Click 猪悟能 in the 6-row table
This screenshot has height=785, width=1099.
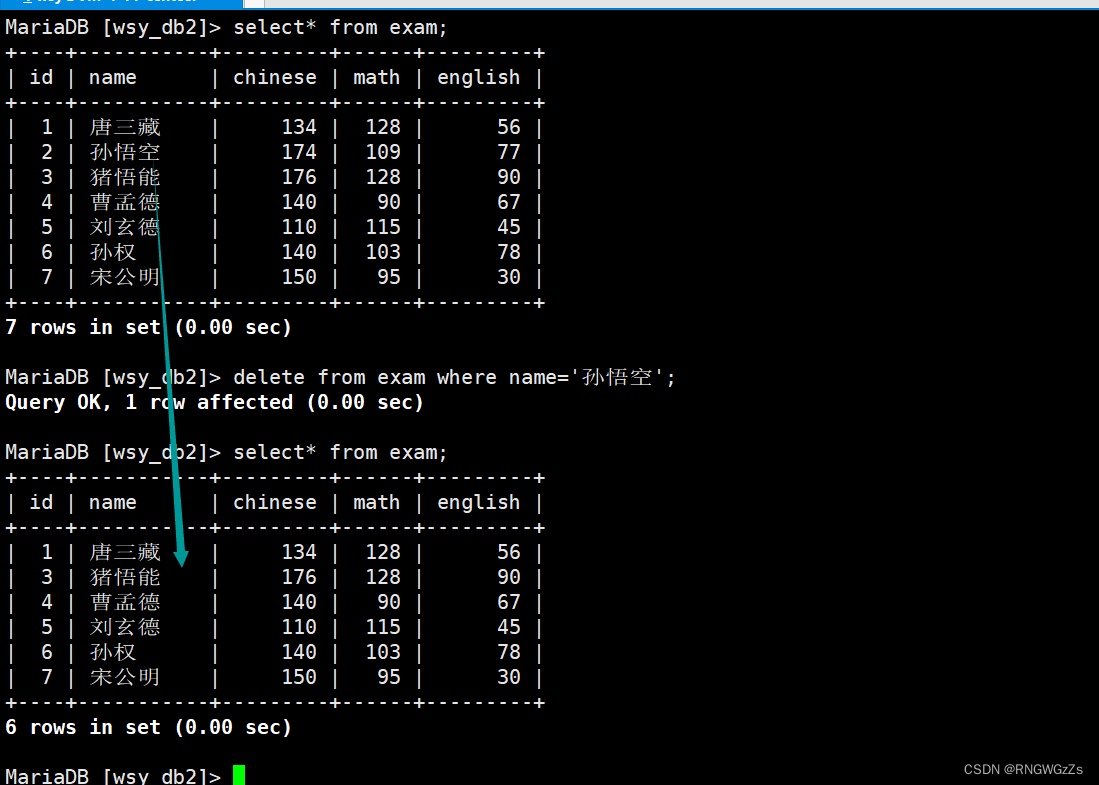[125, 577]
